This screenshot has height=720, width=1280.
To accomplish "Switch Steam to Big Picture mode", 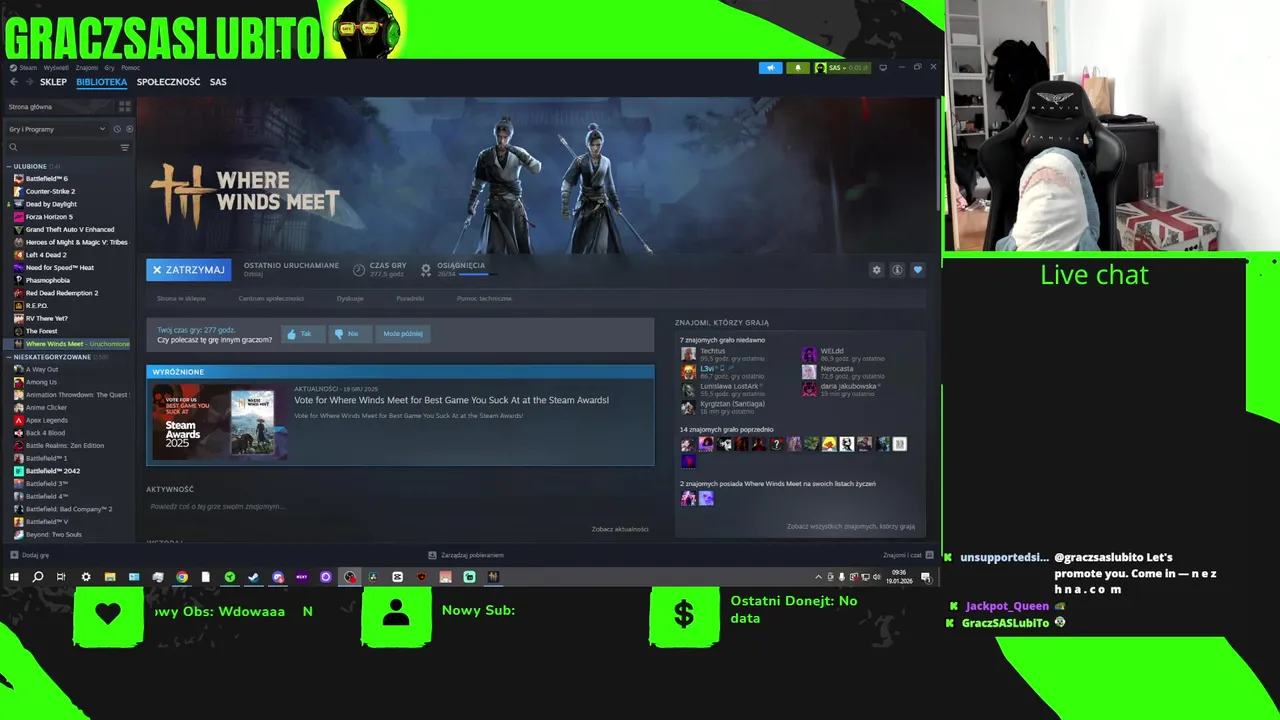I will tap(882, 68).
